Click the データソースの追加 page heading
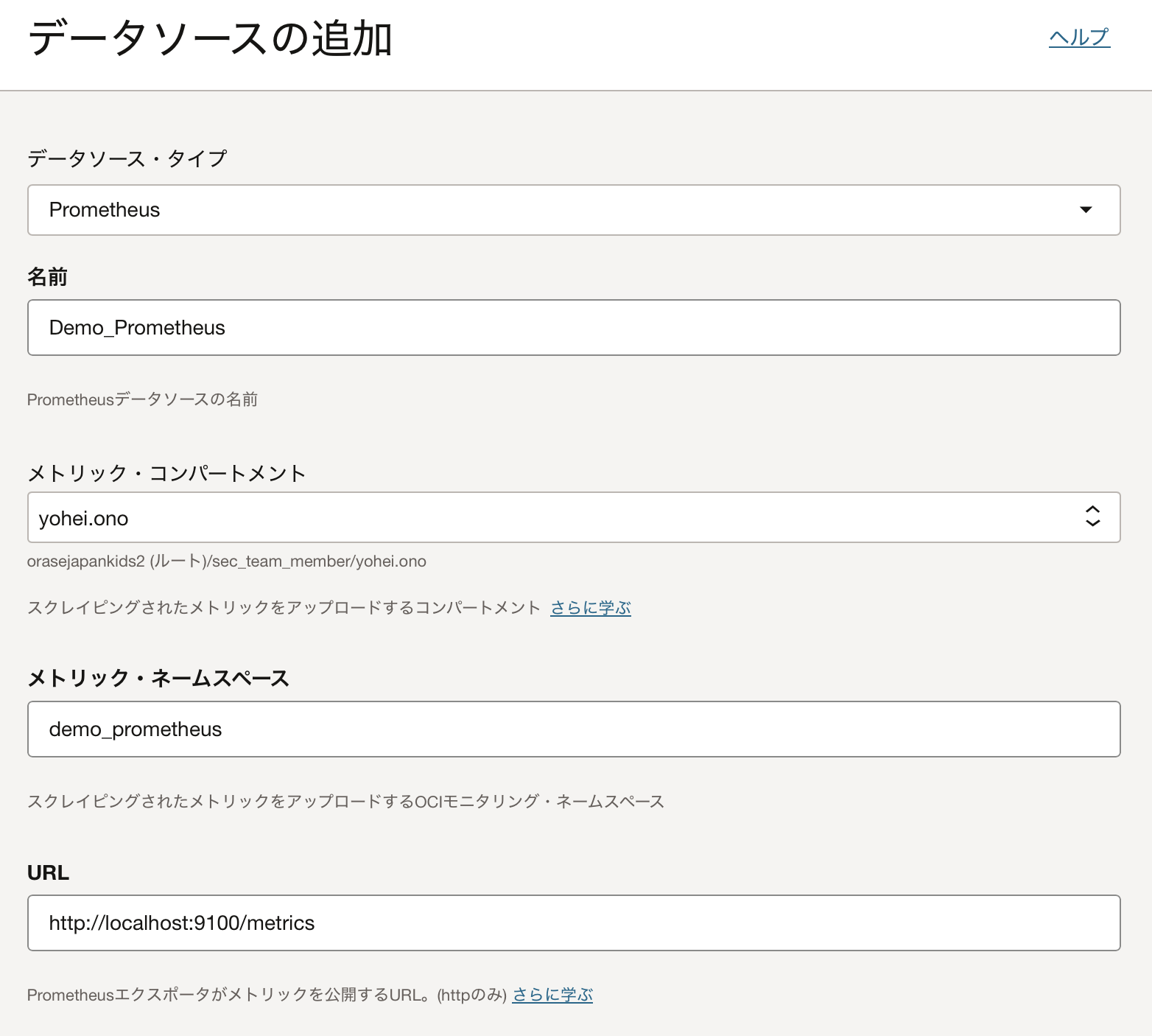 click(210, 38)
